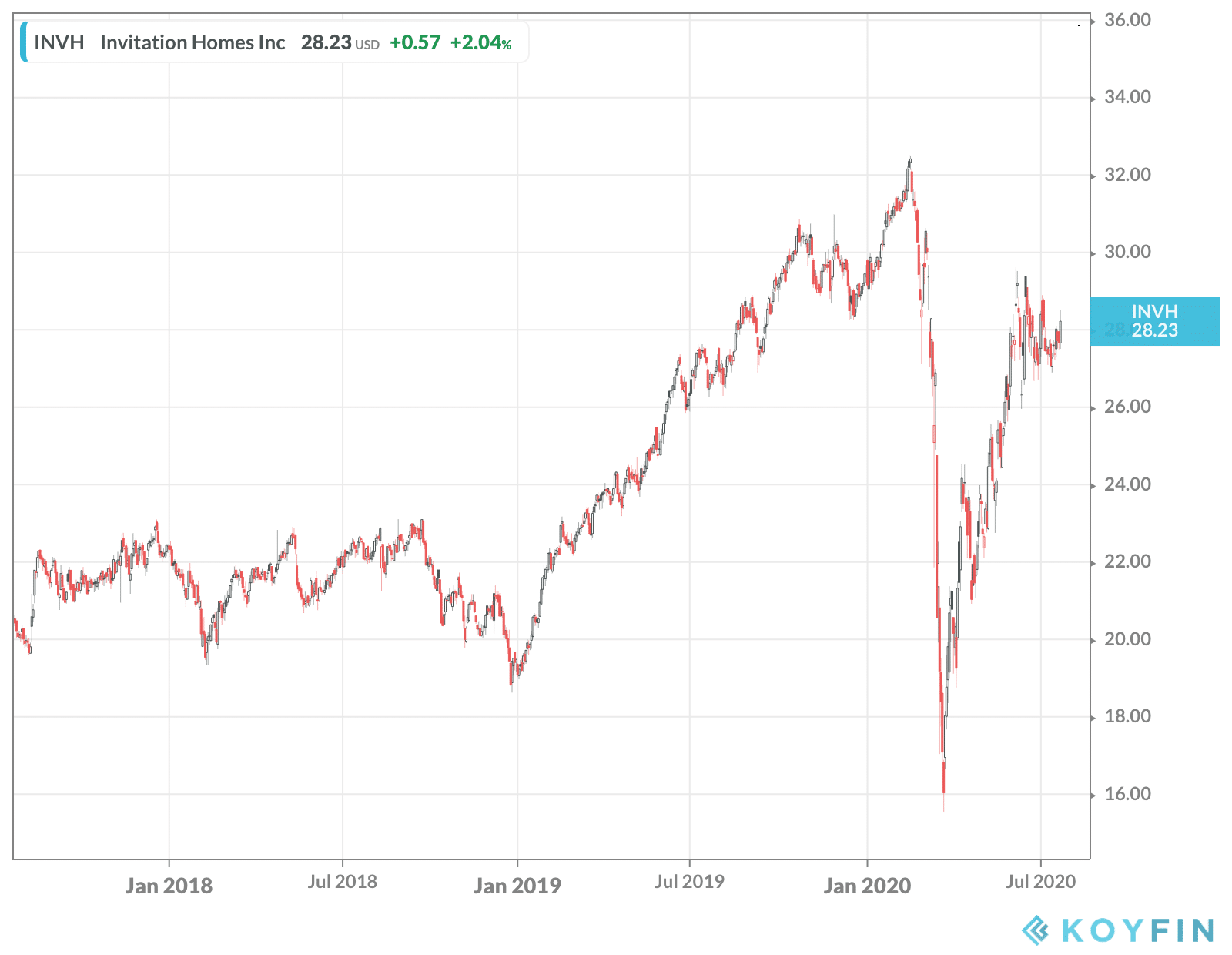Viewport: 1232px width, 955px height.
Task: Click the 22.00 price axis label
Action: [x=1127, y=562]
